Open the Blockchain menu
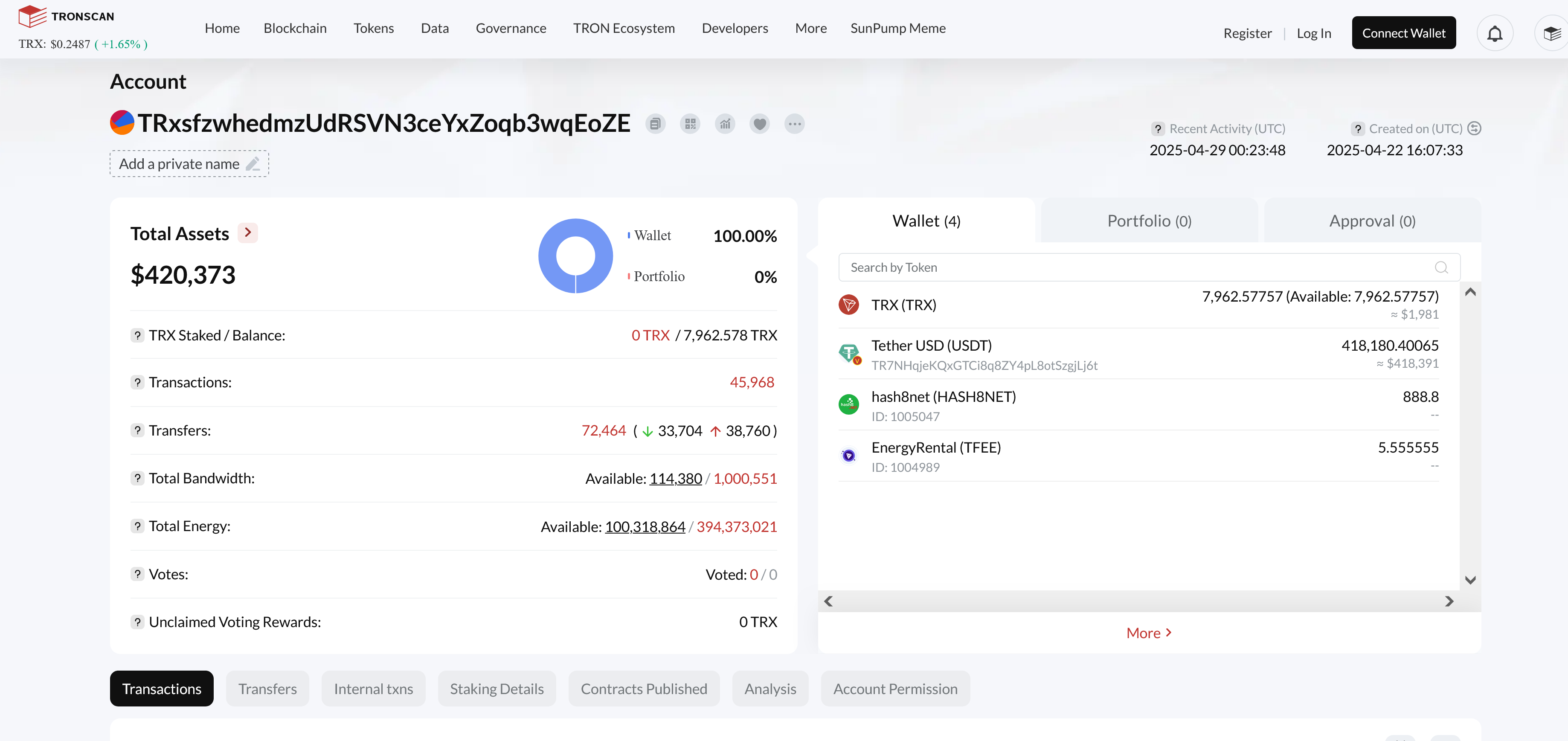The image size is (1568, 741). (295, 28)
